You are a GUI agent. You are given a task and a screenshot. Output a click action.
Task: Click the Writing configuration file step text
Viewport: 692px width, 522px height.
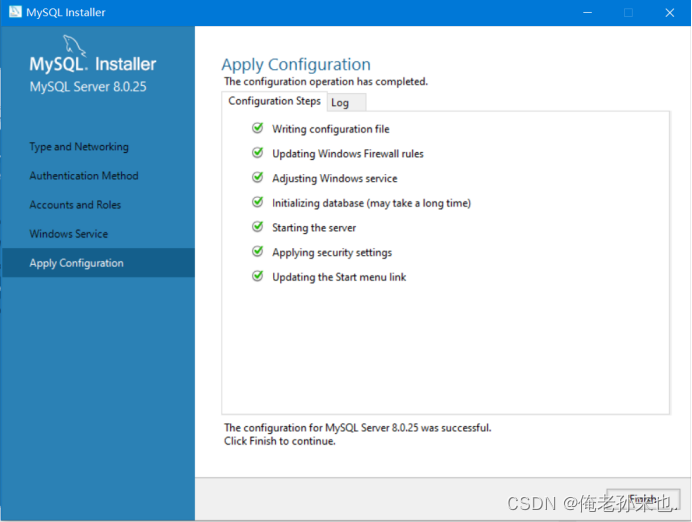(x=331, y=129)
